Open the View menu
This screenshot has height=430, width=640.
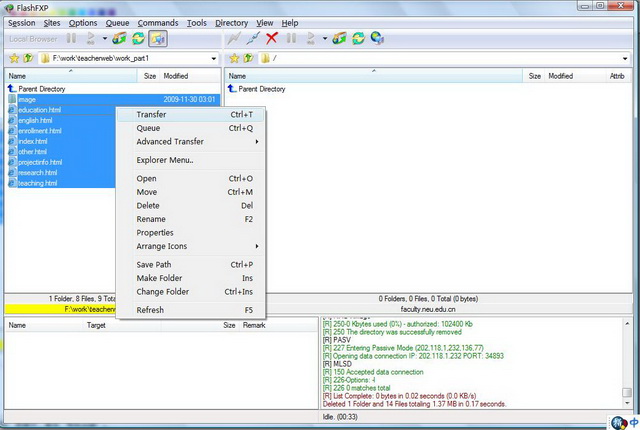tap(264, 23)
